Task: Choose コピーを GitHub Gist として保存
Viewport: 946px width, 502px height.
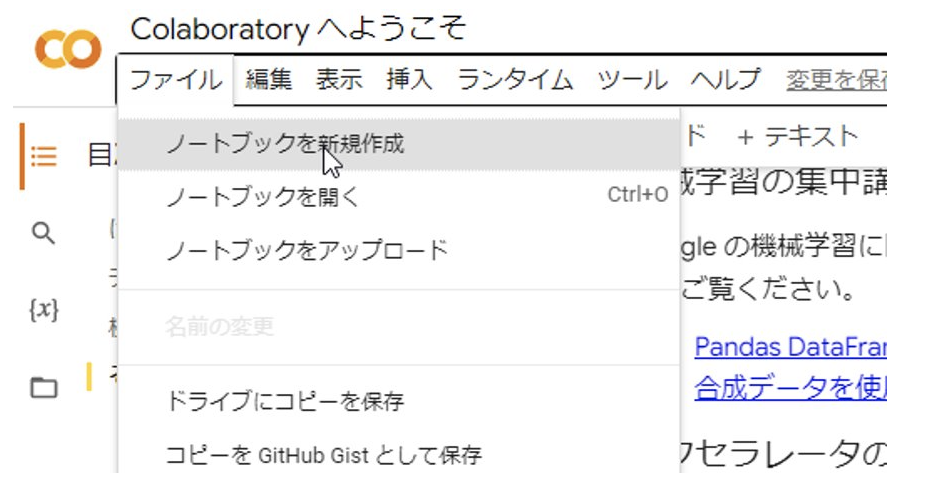Action: (x=324, y=456)
